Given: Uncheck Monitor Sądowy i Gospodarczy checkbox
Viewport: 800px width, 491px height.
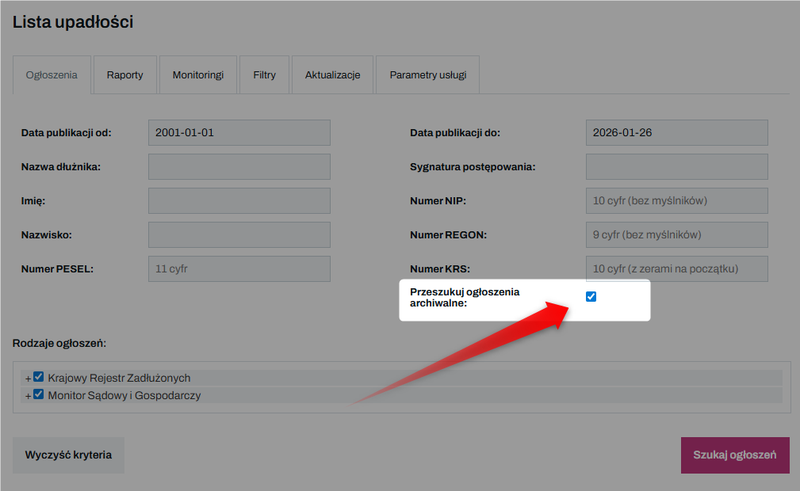Looking at the screenshot, I should pyautogui.click(x=39, y=395).
